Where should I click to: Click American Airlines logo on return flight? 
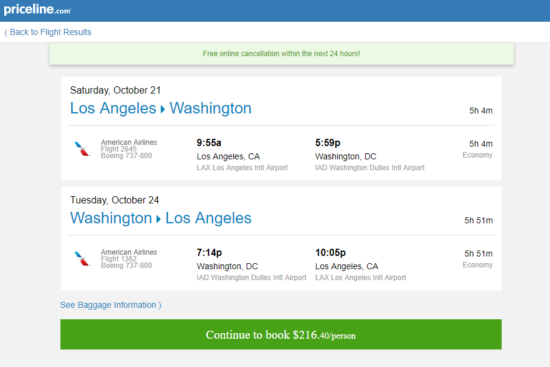click(x=82, y=259)
